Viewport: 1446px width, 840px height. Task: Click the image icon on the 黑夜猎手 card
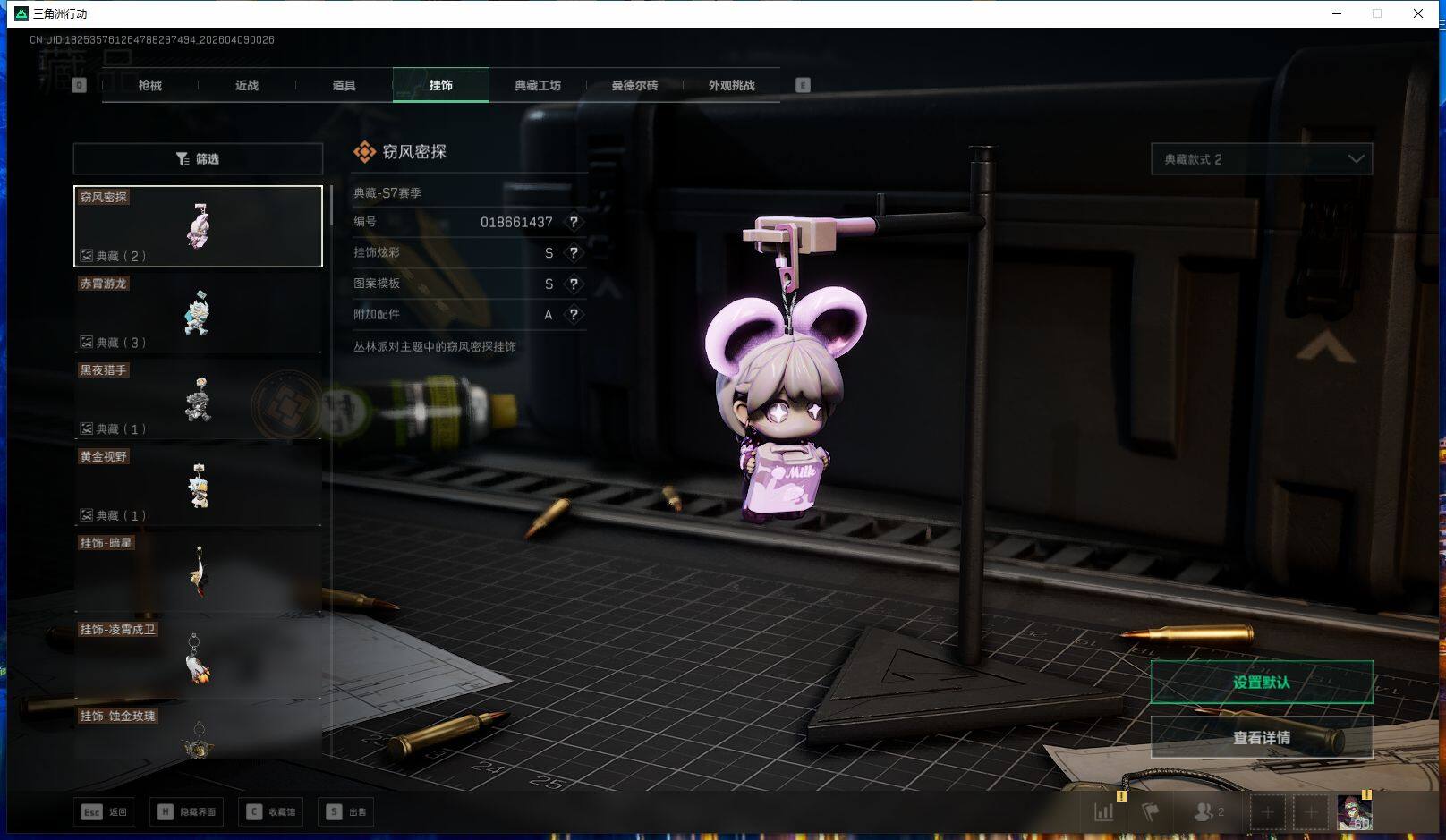pos(87,428)
